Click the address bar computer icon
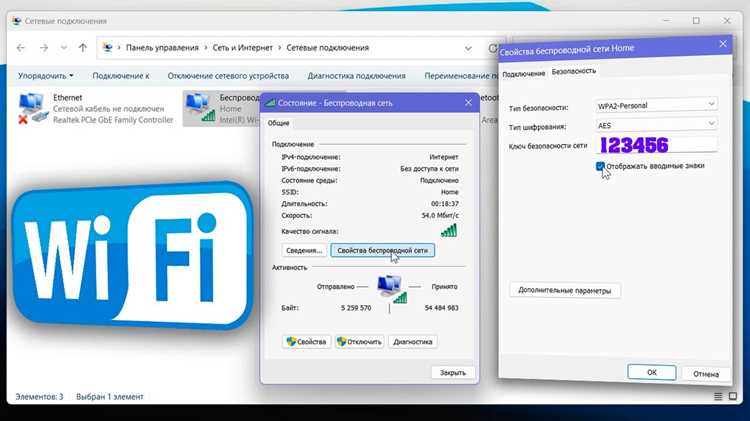750x421 pixels. [x=108, y=48]
